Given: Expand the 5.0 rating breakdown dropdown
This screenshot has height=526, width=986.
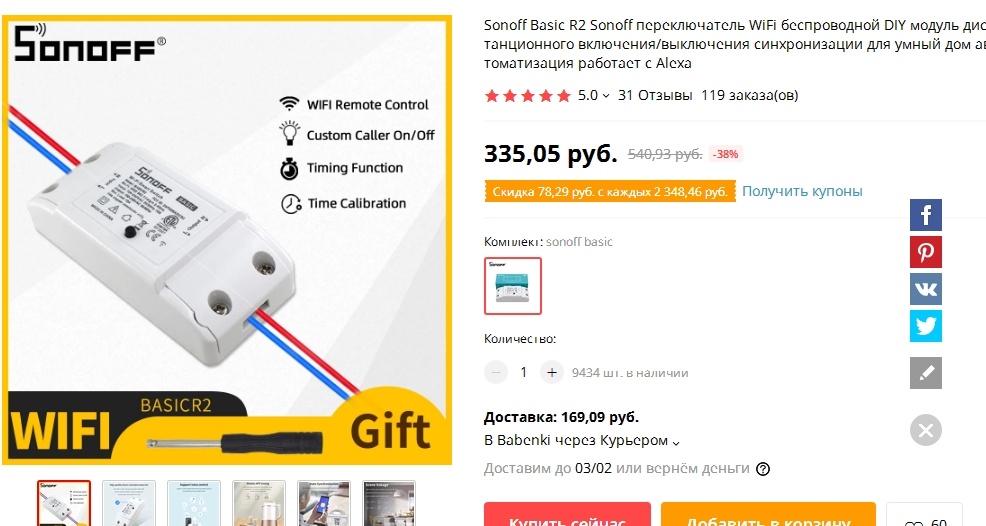Looking at the screenshot, I should 594,96.
